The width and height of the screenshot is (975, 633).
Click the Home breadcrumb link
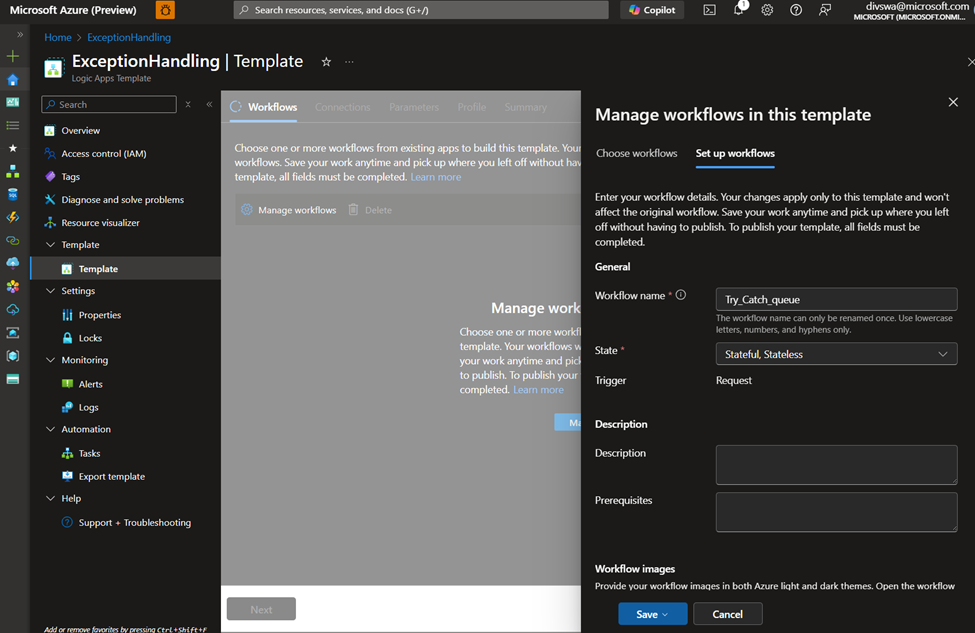(58, 37)
